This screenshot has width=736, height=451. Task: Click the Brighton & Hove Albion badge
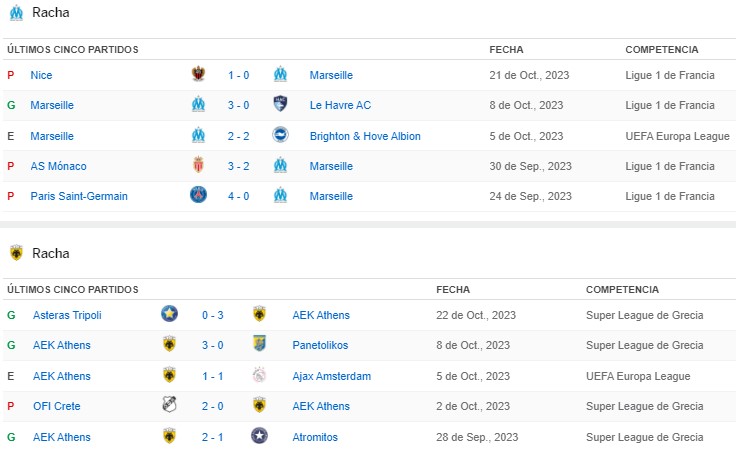click(280, 135)
